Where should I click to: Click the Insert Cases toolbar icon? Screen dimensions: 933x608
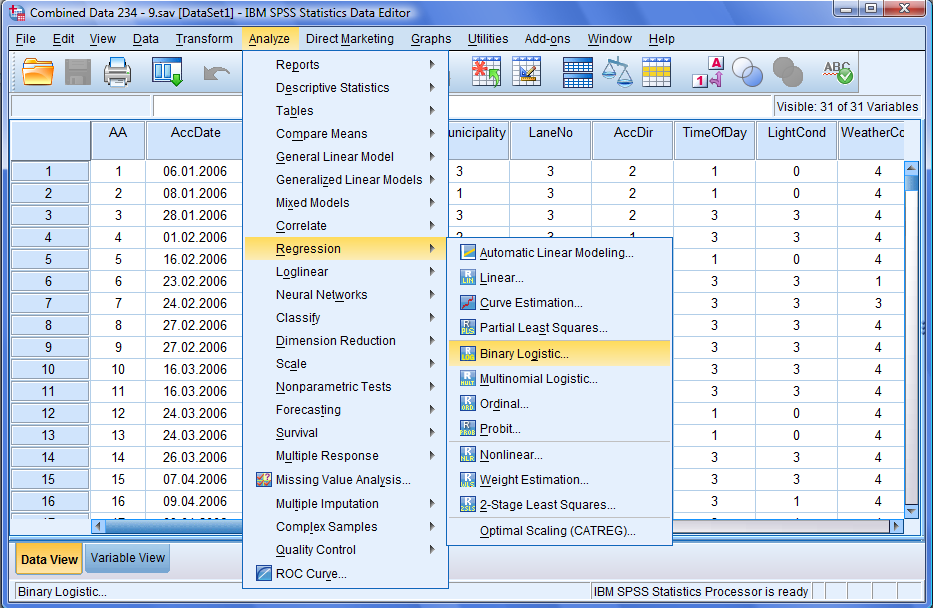pyautogui.click(x=486, y=72)
